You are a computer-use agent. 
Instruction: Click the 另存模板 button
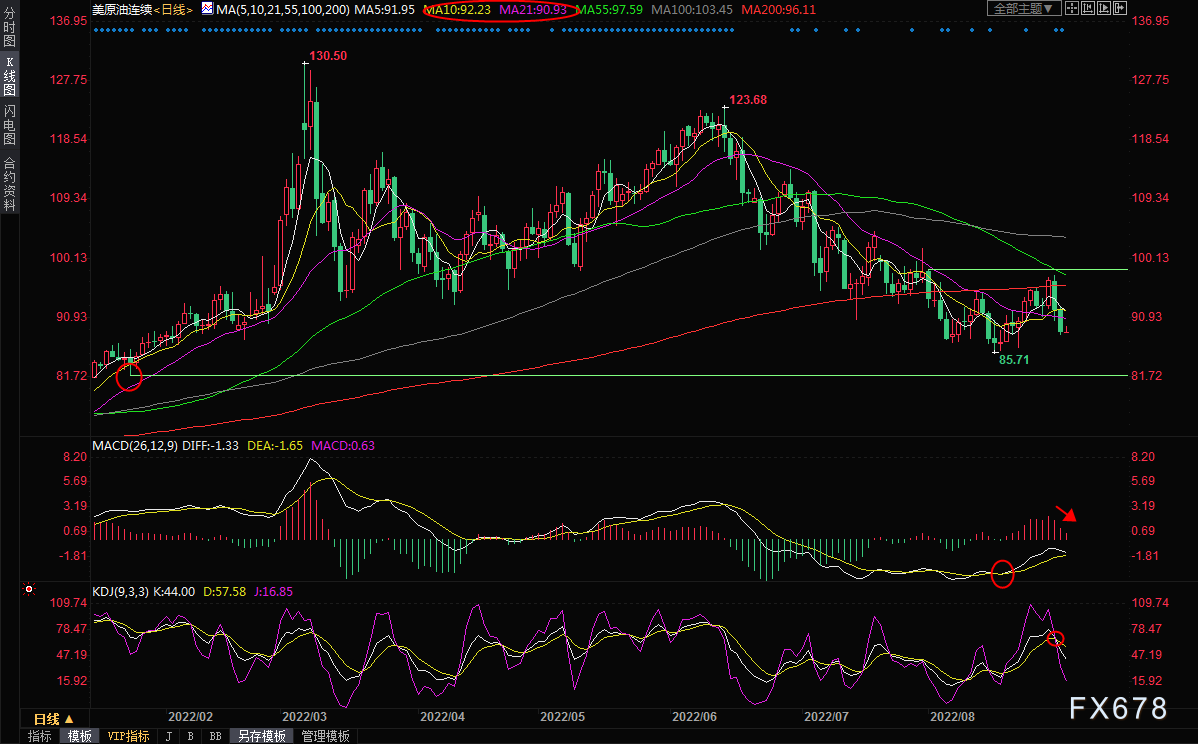tap(262, 736)
